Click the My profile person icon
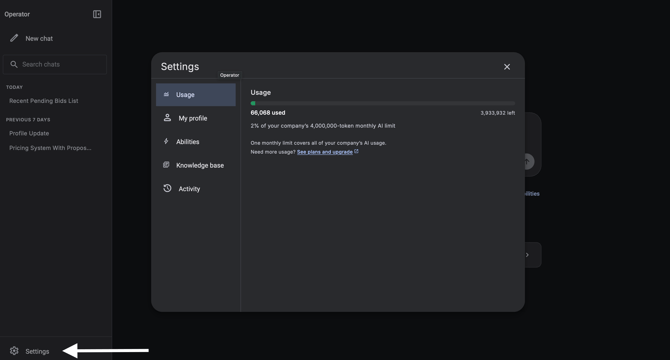Viewport: 670px width, 360px height. coord(167,117)
